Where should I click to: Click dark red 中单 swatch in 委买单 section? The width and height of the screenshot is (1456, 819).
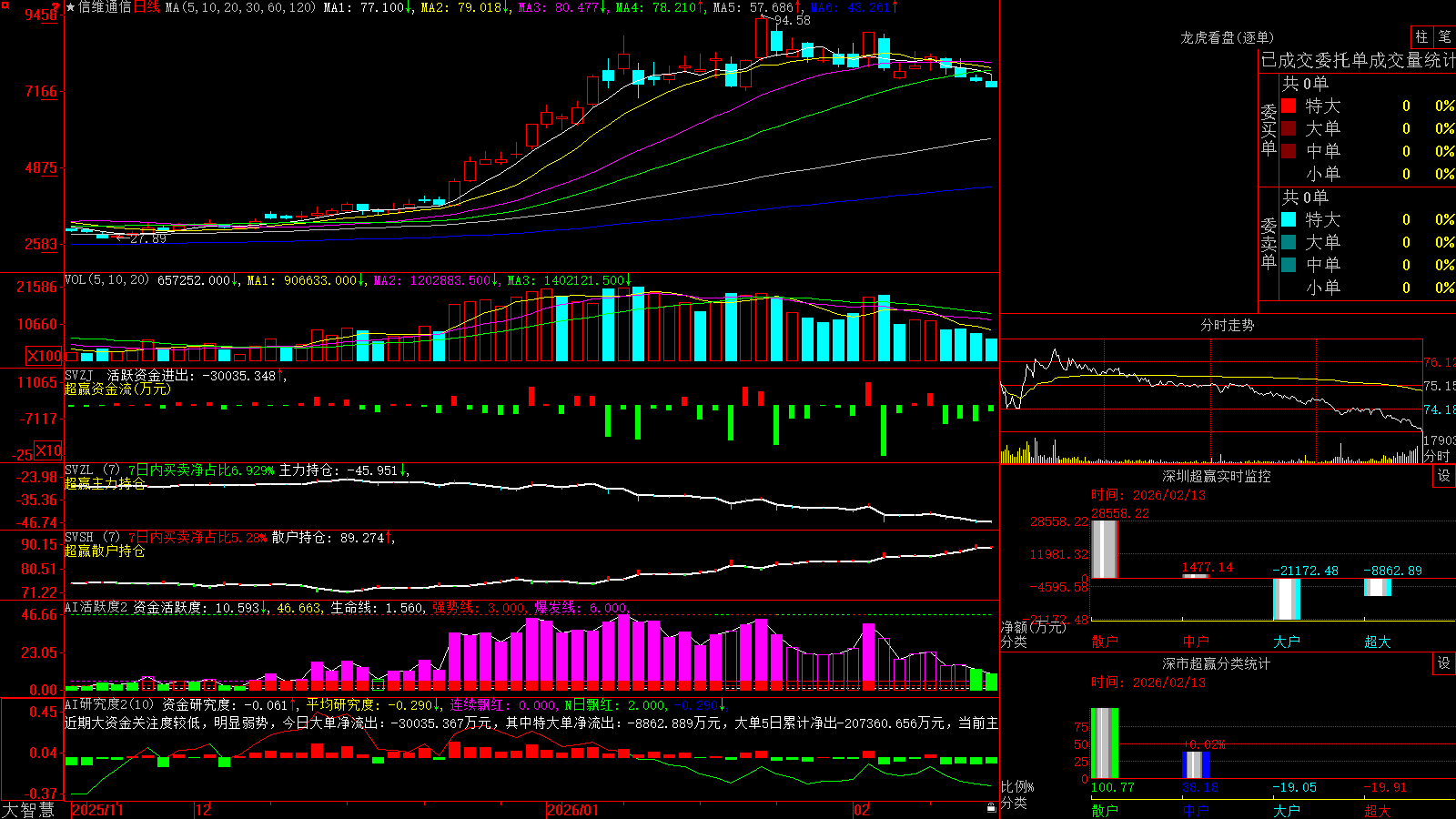(x=1289, y=151)
